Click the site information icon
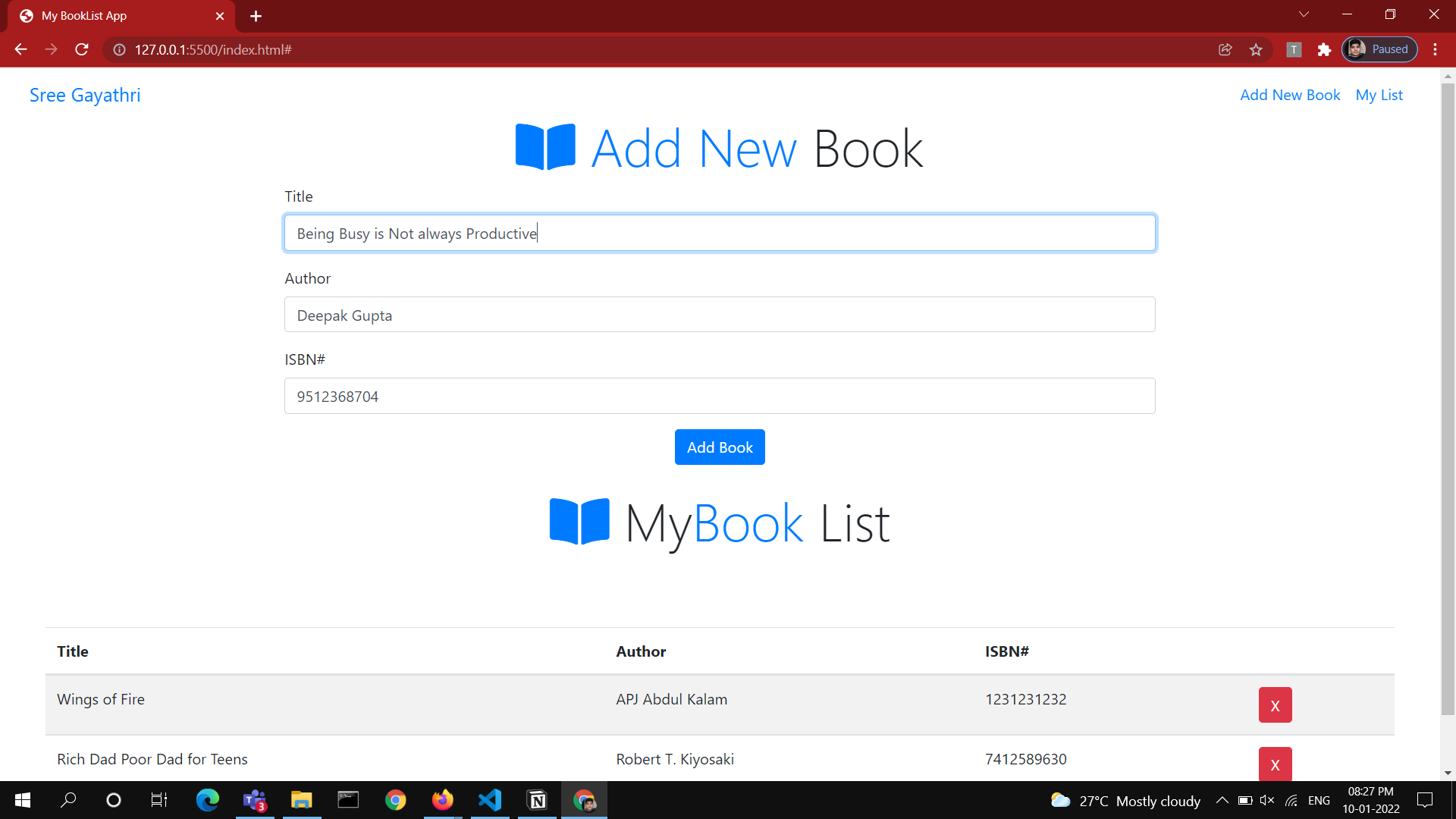The height and width of the screenshot is (819, 1456). coord(119,50)
